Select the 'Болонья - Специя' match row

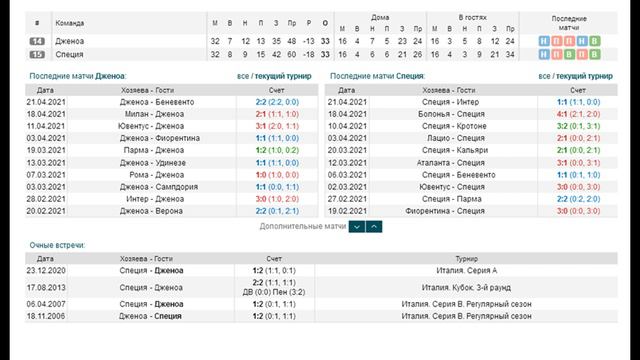tap(471, 114)
